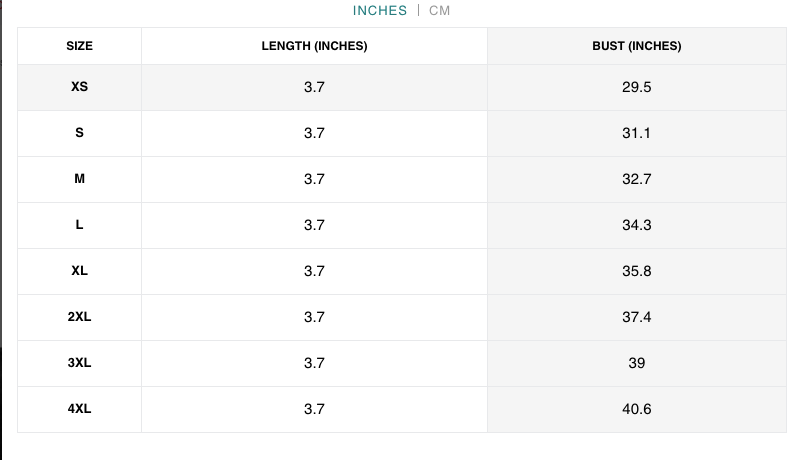Viewport: 799px width, 460px height.
Task: Select the 4XL size row label
Action: click(x=80, y=409)
